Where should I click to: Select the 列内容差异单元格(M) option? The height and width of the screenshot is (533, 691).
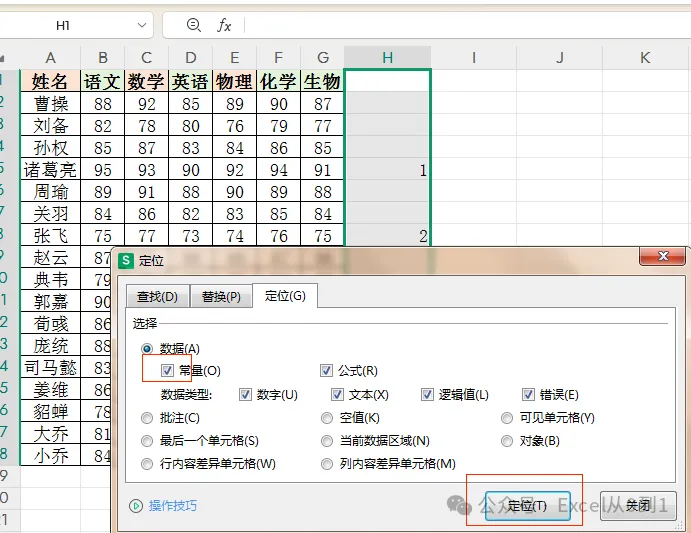327,464
